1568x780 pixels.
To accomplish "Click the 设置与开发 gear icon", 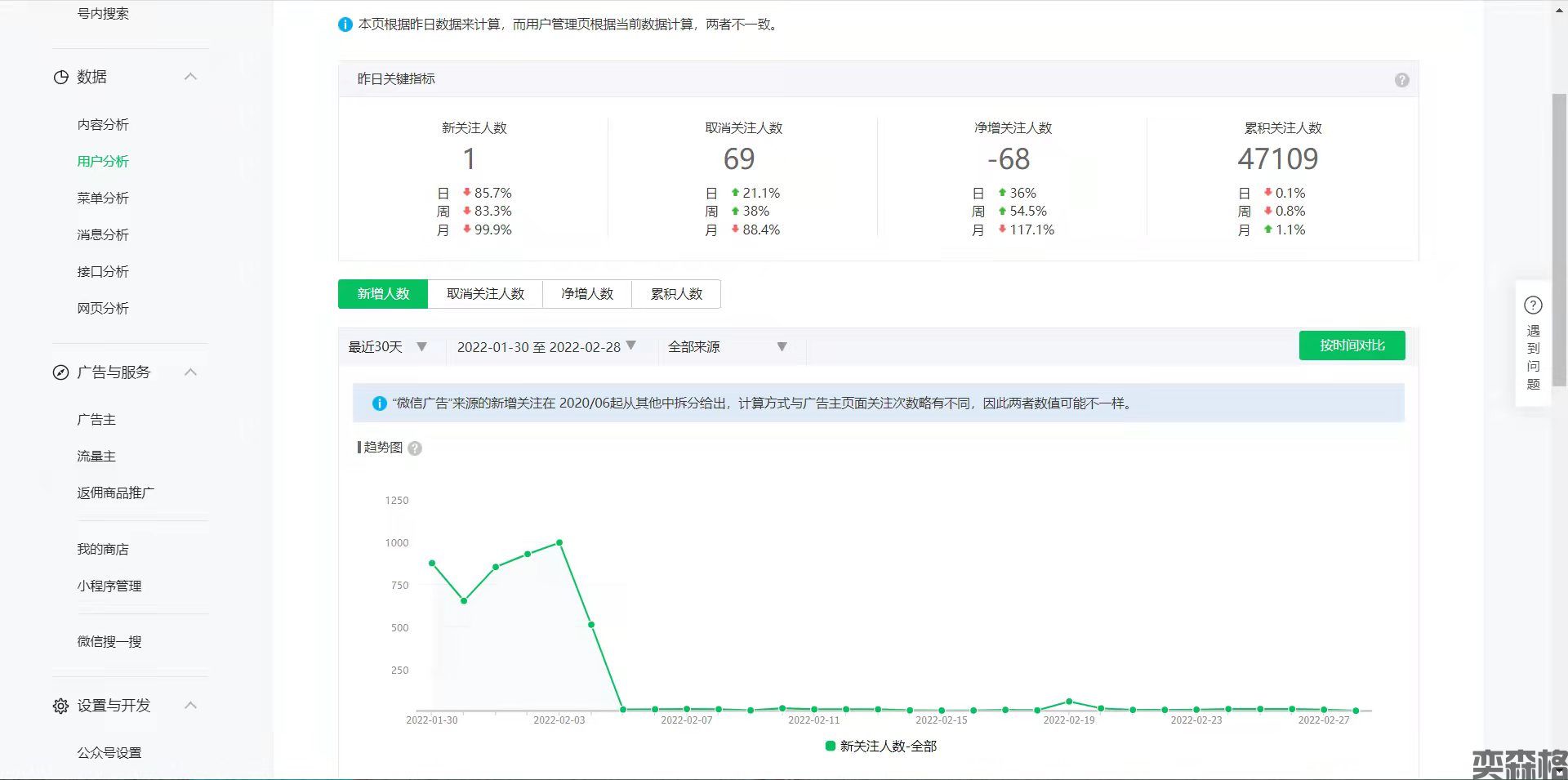I will point(60,706).
